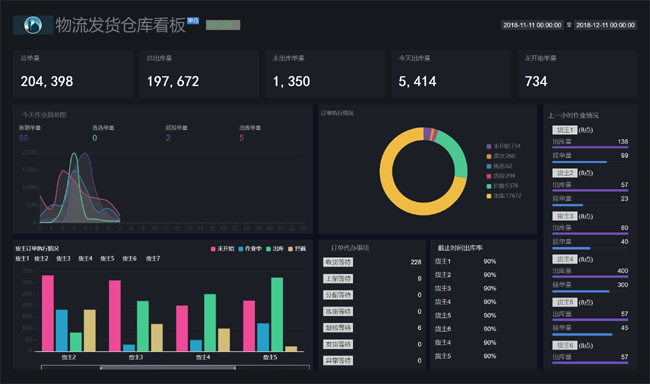Click tall green bar for 货主5

pyautogui.click(x=277, y=314)
